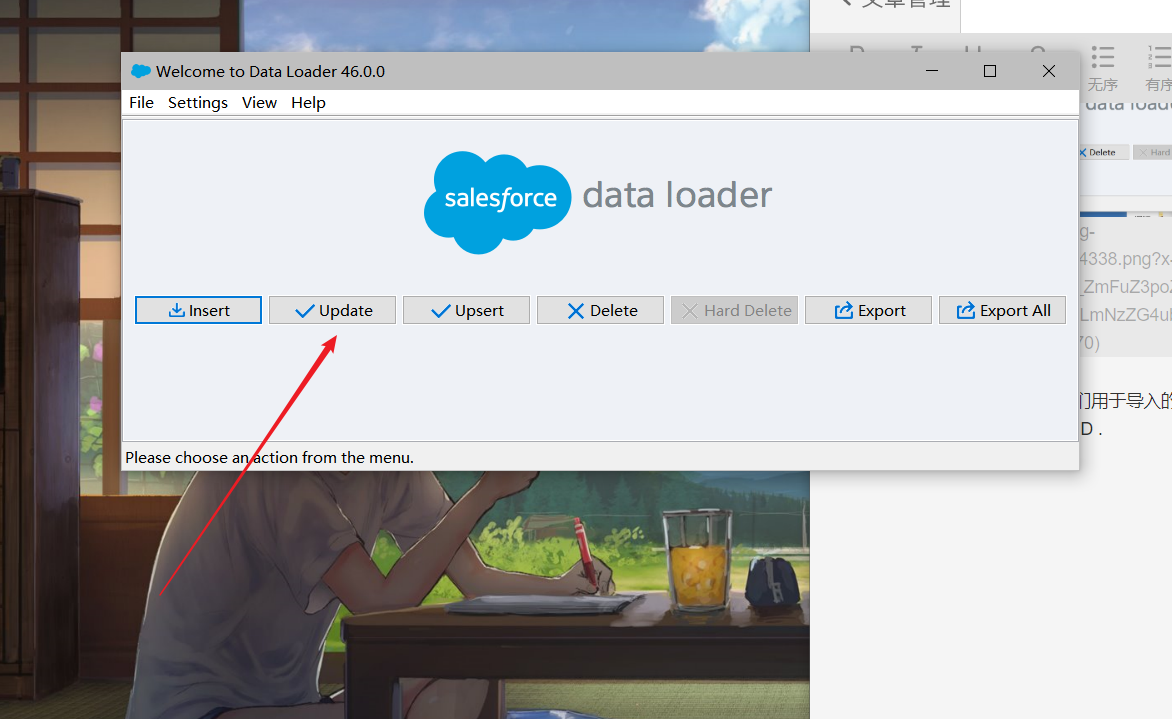Open the Settings menu

pyautogui.click(x=197, y=102)
